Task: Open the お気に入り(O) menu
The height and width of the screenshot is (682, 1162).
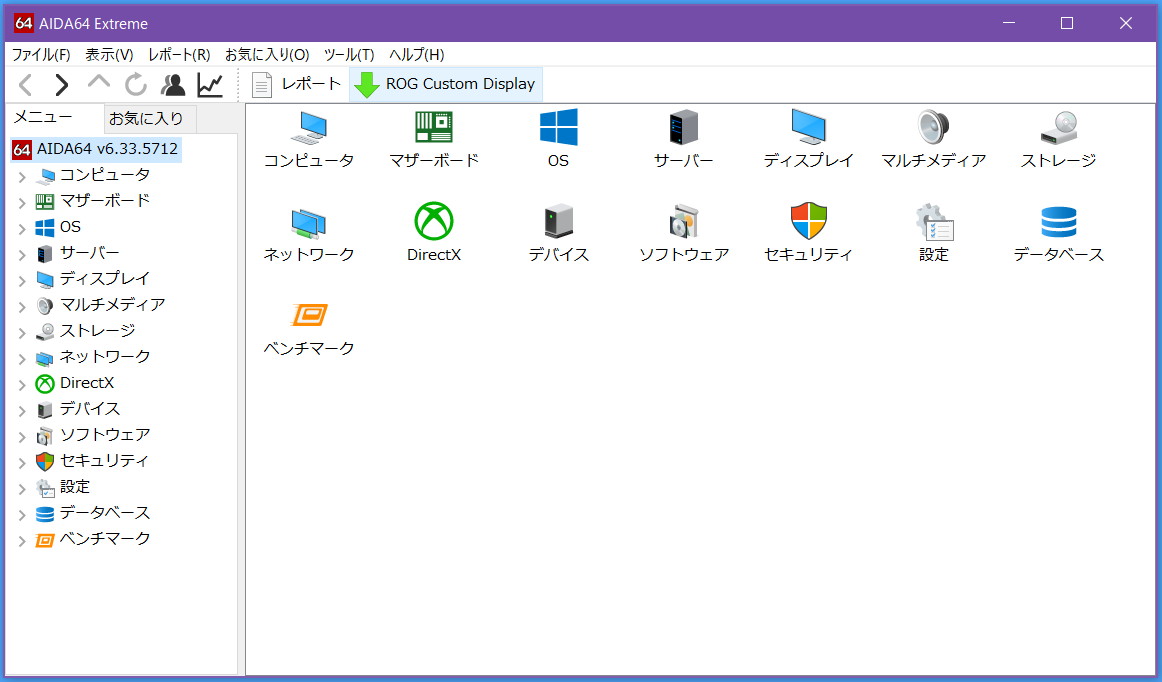Action: tap(267, 54)
